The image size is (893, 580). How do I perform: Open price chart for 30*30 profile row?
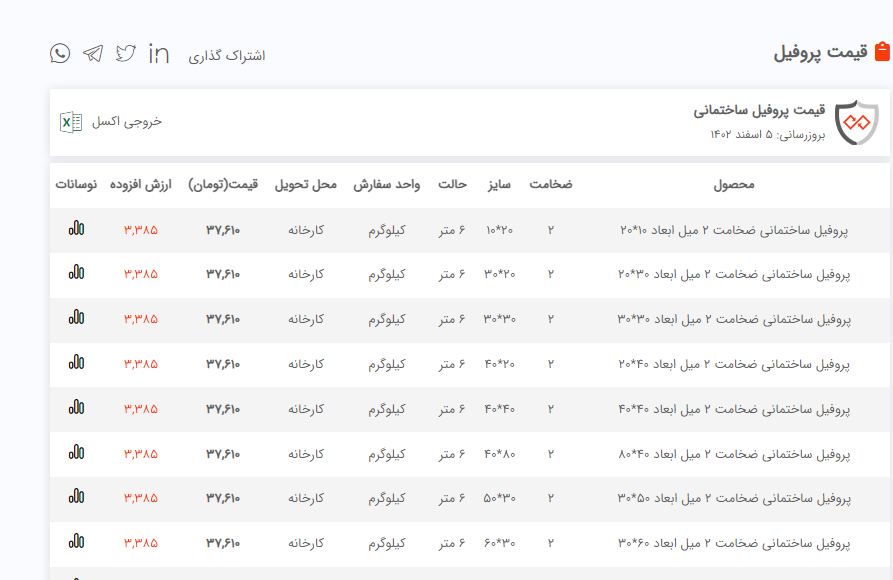[x=76, y=317]
